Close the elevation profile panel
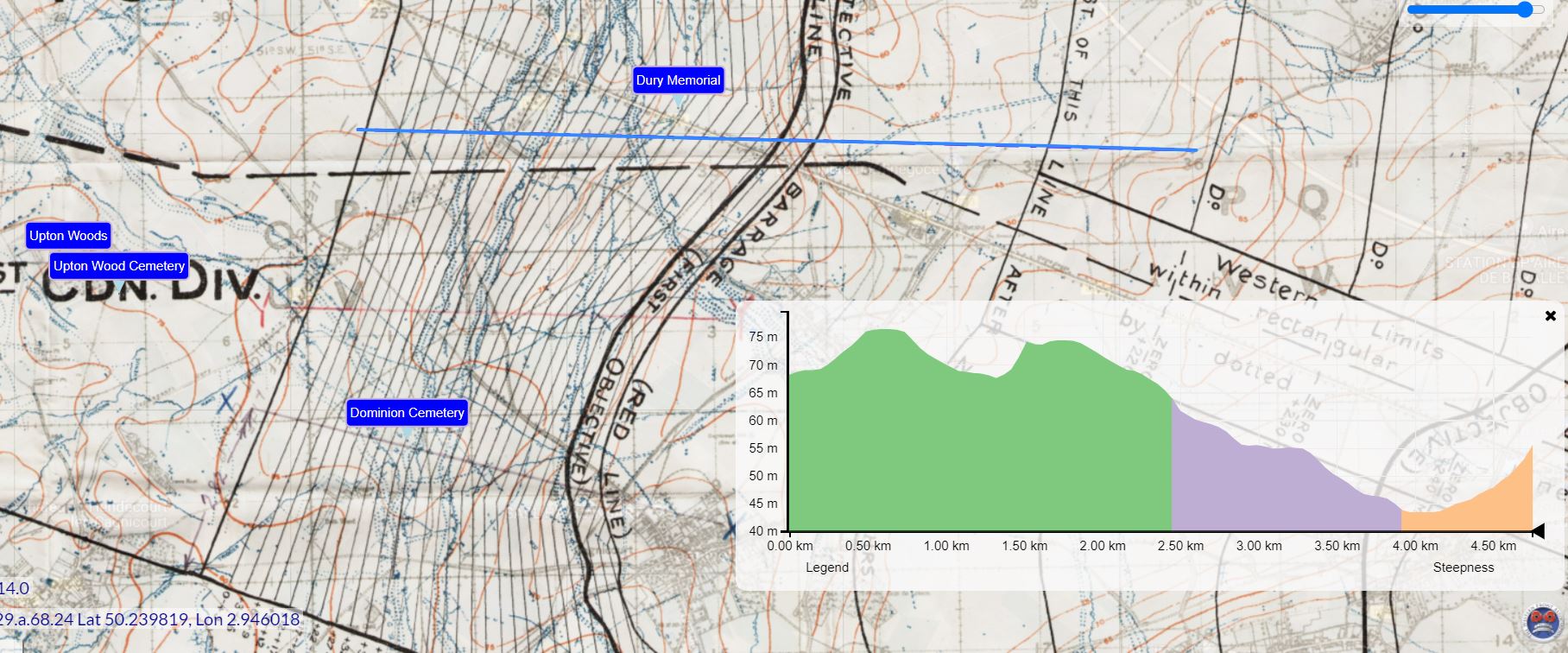Image resolution: width=1568 pixels, height=653 pixels. click(x=1550, y=316)
